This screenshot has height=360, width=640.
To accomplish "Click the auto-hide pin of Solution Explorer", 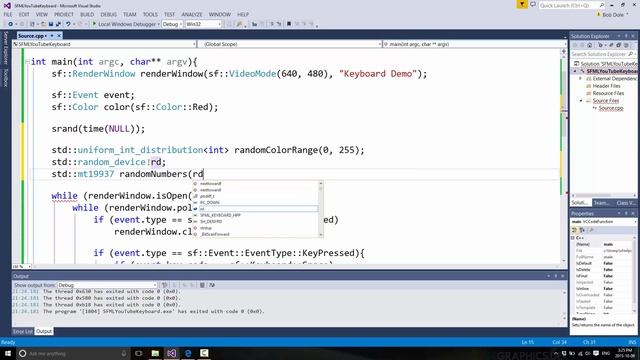I will pos(626,36).
